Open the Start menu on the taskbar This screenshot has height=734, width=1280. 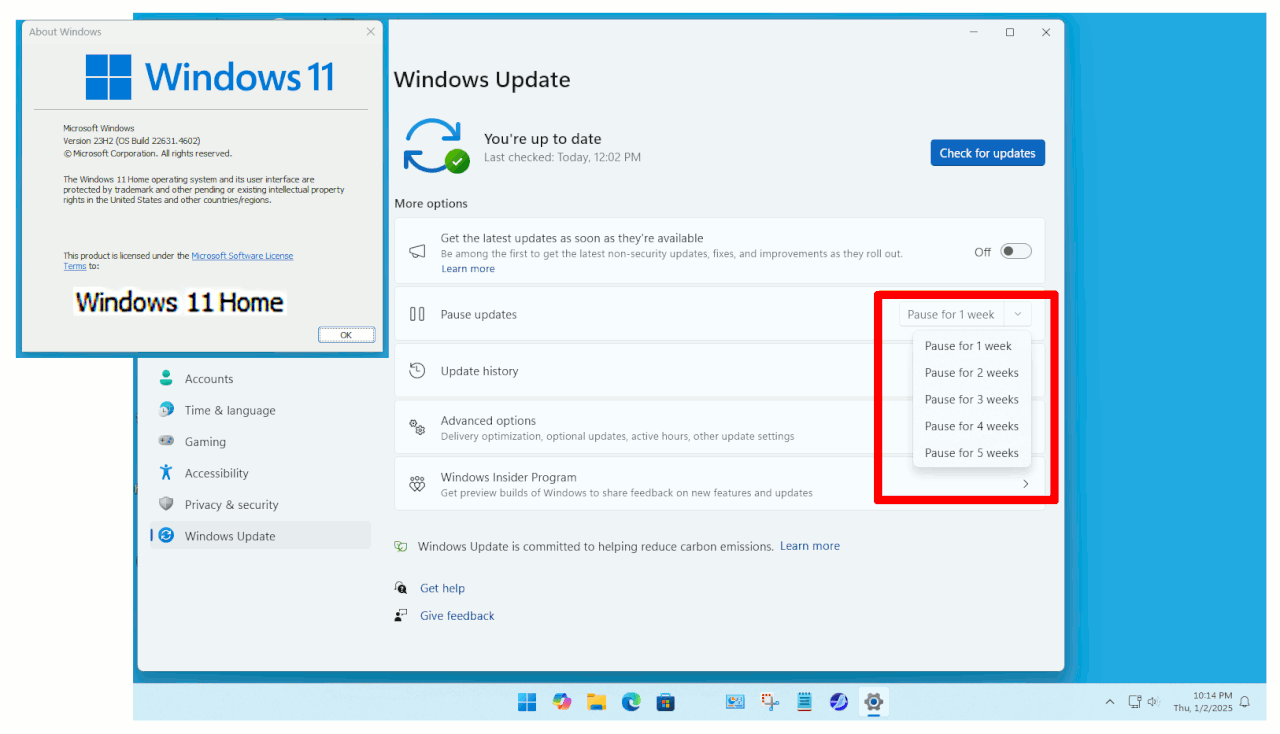click(527, 702)
